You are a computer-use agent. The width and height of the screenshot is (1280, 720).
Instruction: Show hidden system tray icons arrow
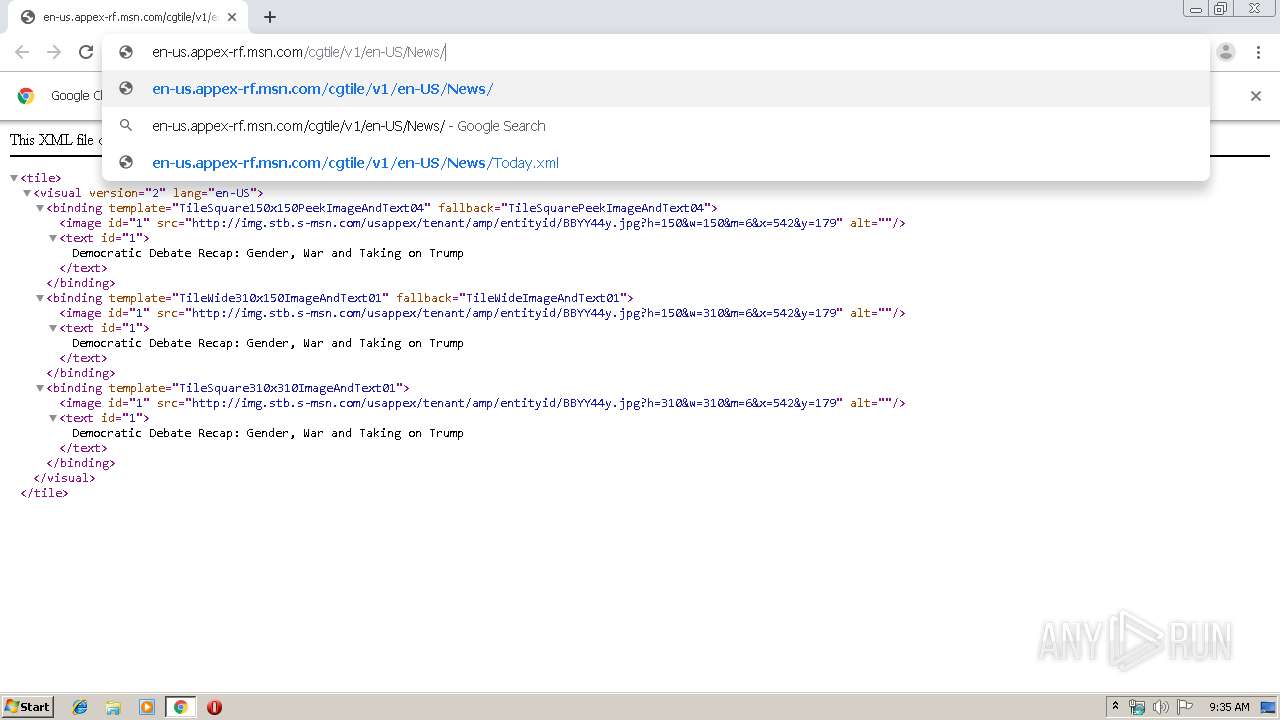coord(1115,707)
